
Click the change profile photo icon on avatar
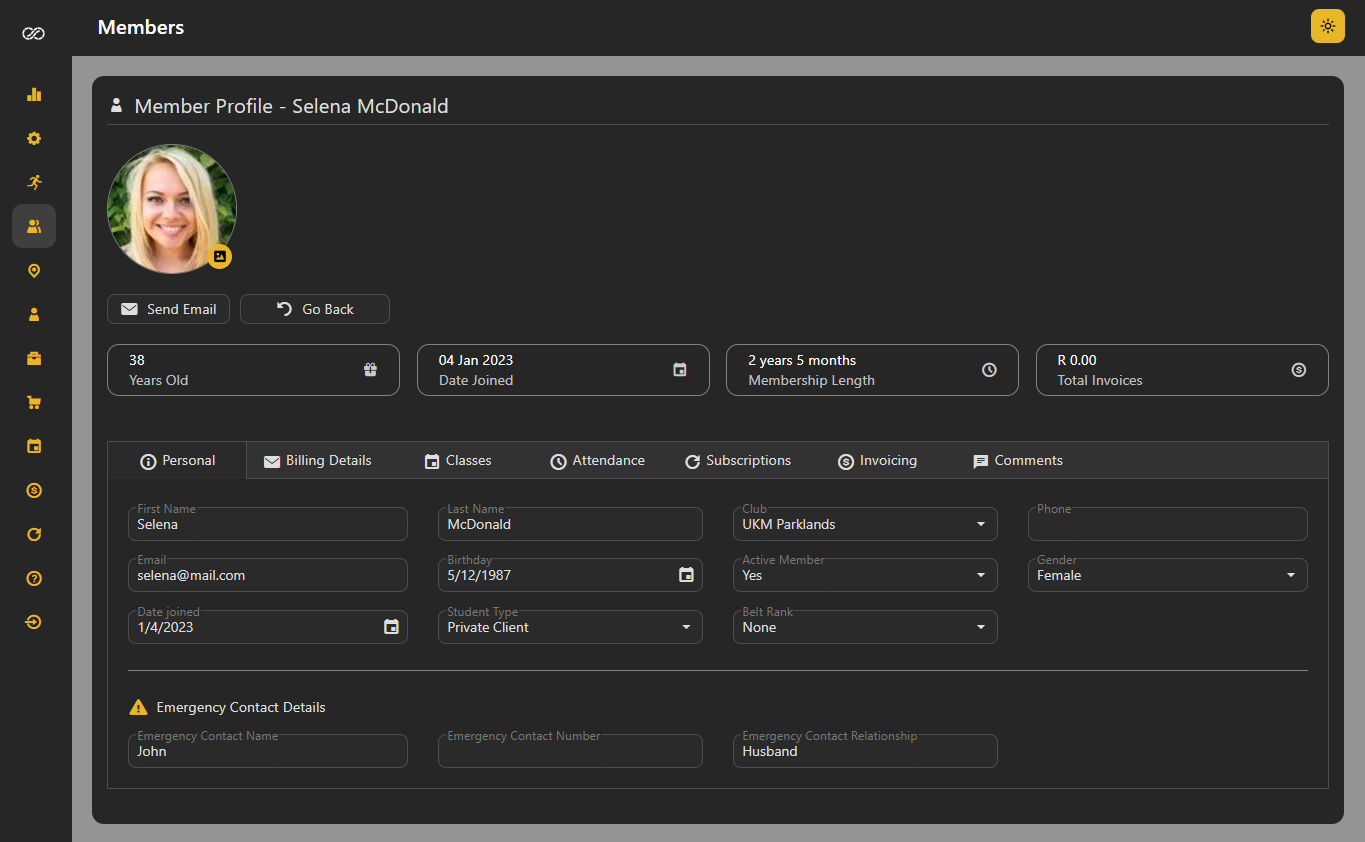pyautogui.click(x=220, y=257)
